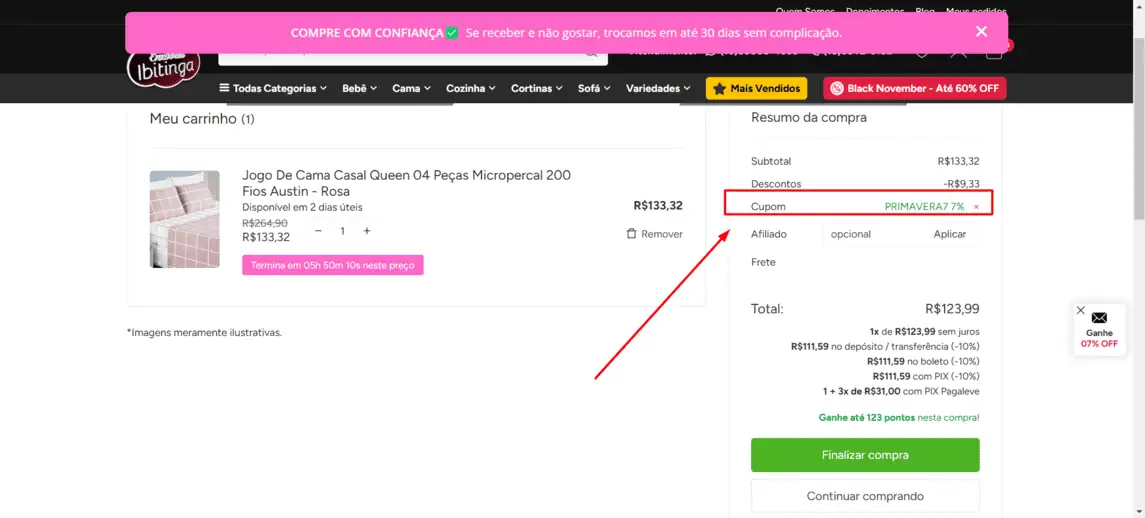Click the Total amount R$123,99
1145x518 pixels.
click(951, 309)
